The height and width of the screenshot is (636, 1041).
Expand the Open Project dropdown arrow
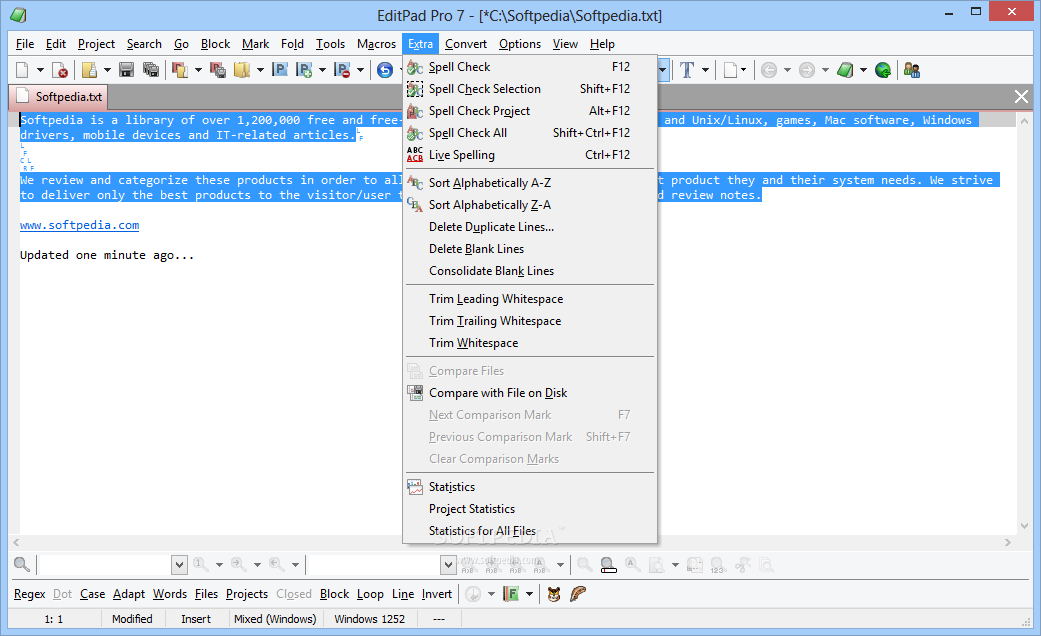click(198, 70)
